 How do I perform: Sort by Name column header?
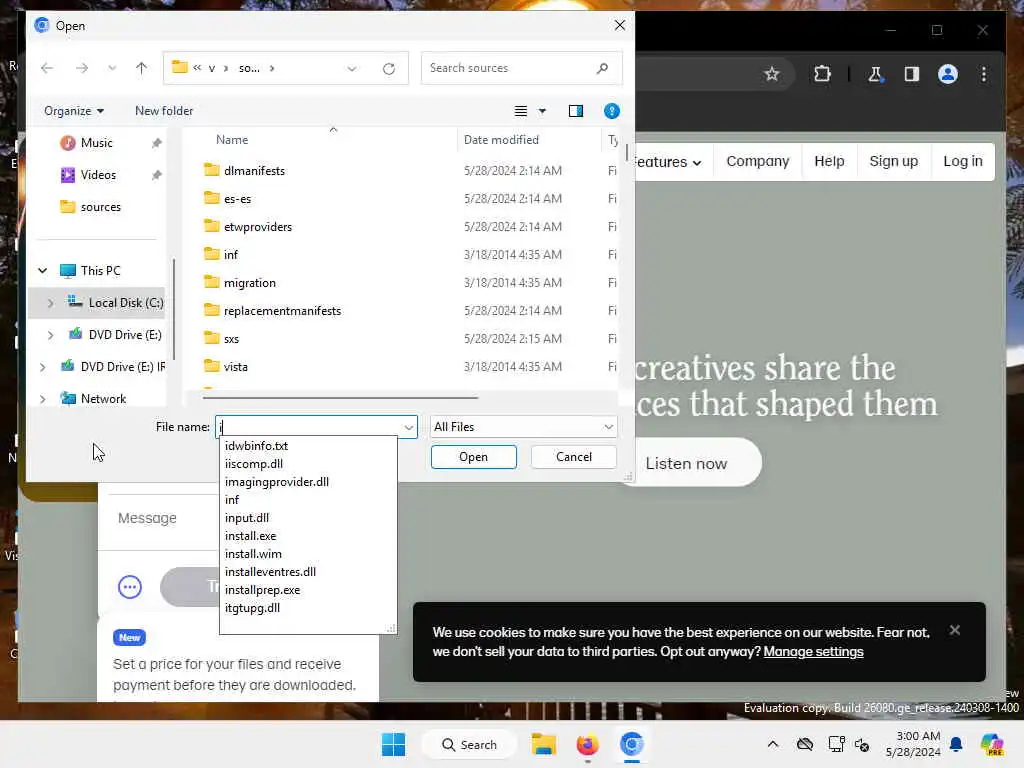[232, 140]
